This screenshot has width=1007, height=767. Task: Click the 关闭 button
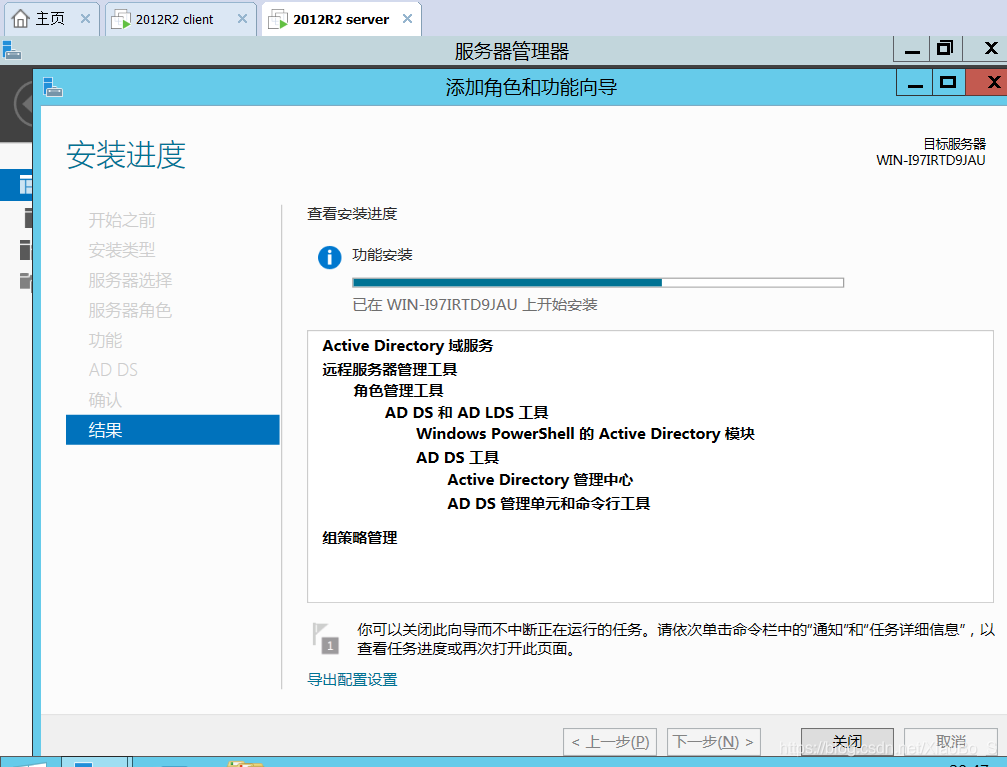click(847, 742)
